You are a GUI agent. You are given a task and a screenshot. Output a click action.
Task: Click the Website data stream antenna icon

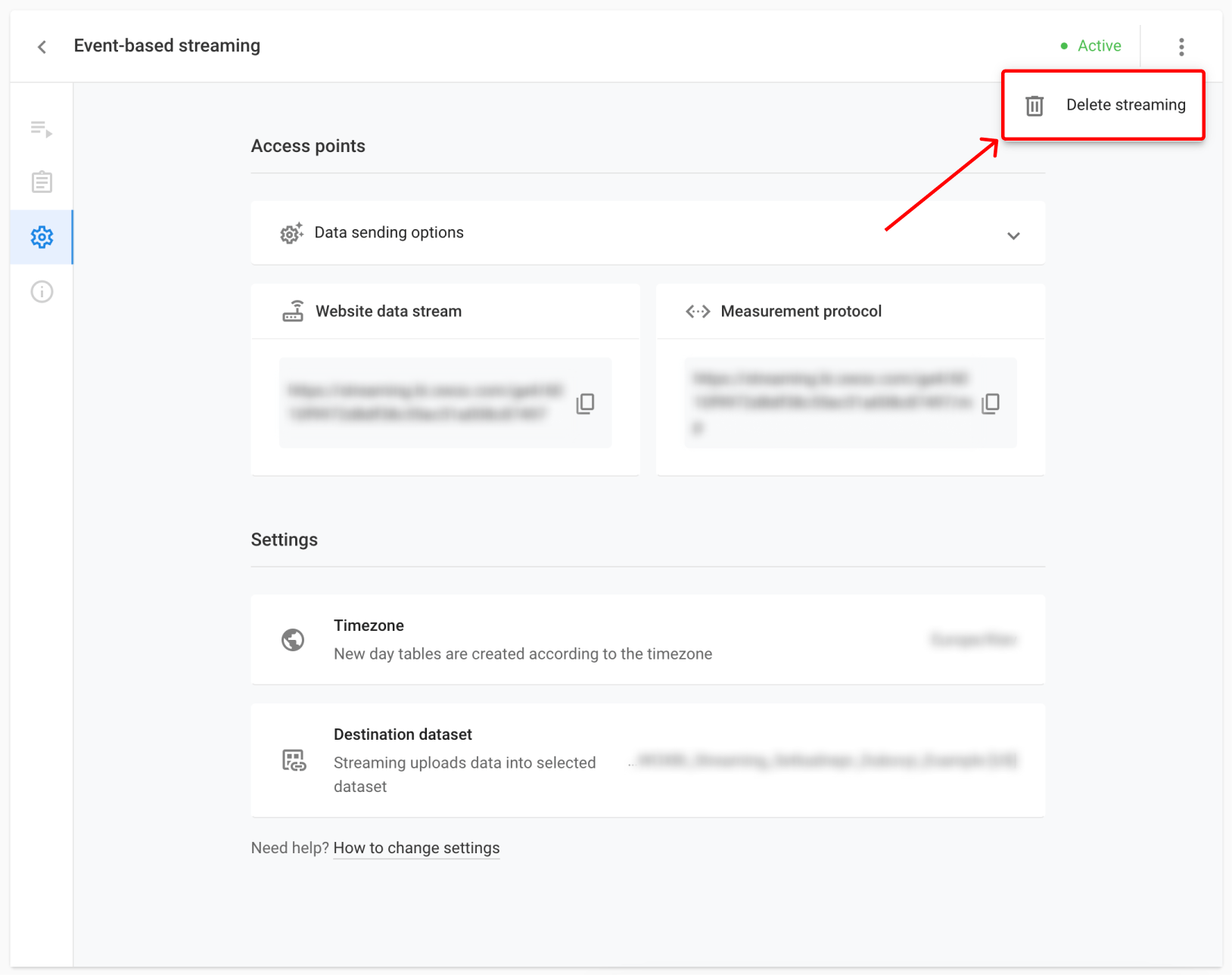click(x=296, y=311)
